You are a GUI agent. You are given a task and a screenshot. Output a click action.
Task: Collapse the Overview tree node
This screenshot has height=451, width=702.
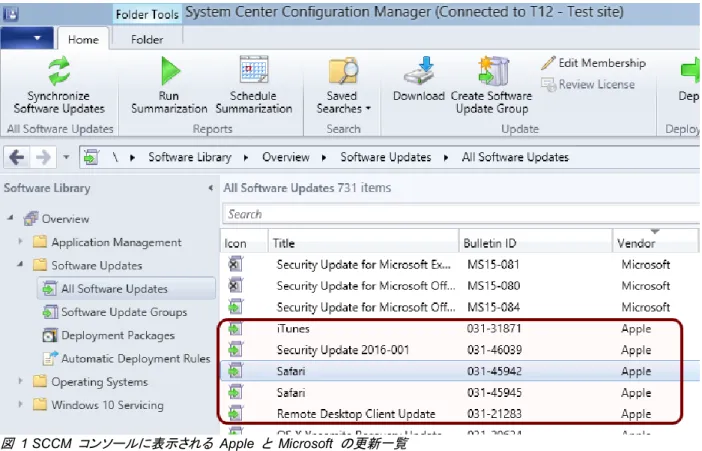pos(10,218)
